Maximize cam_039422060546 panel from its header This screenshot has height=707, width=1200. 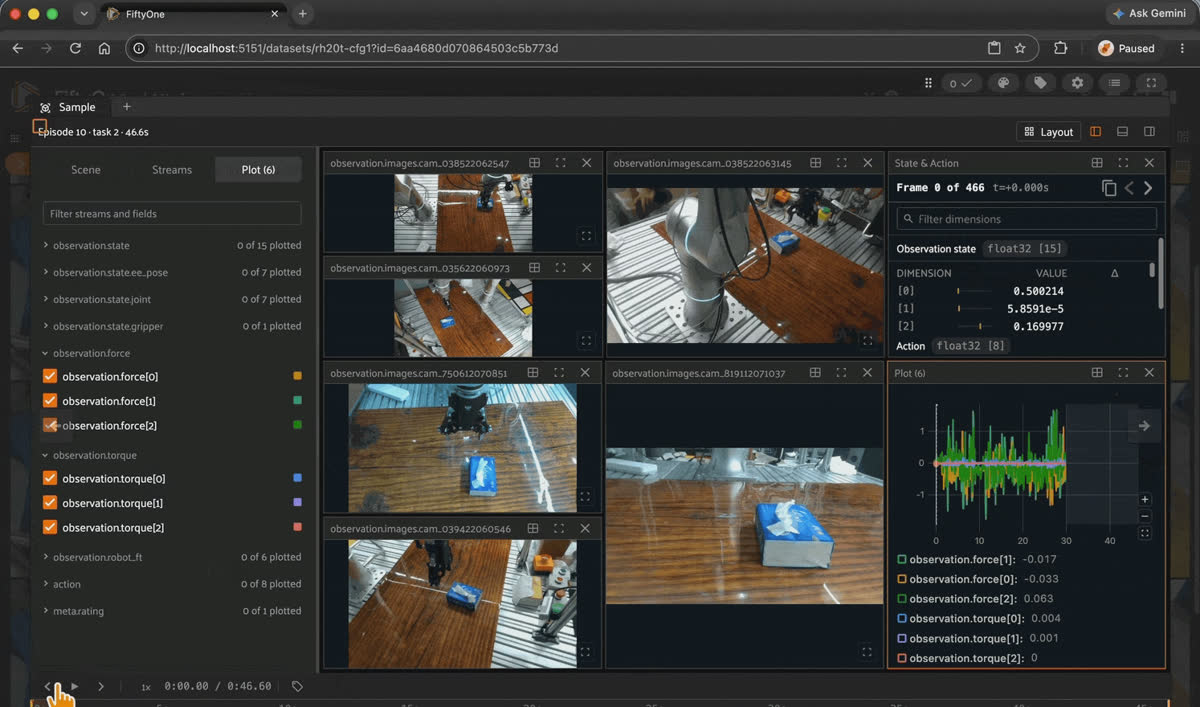pos(560,528)
